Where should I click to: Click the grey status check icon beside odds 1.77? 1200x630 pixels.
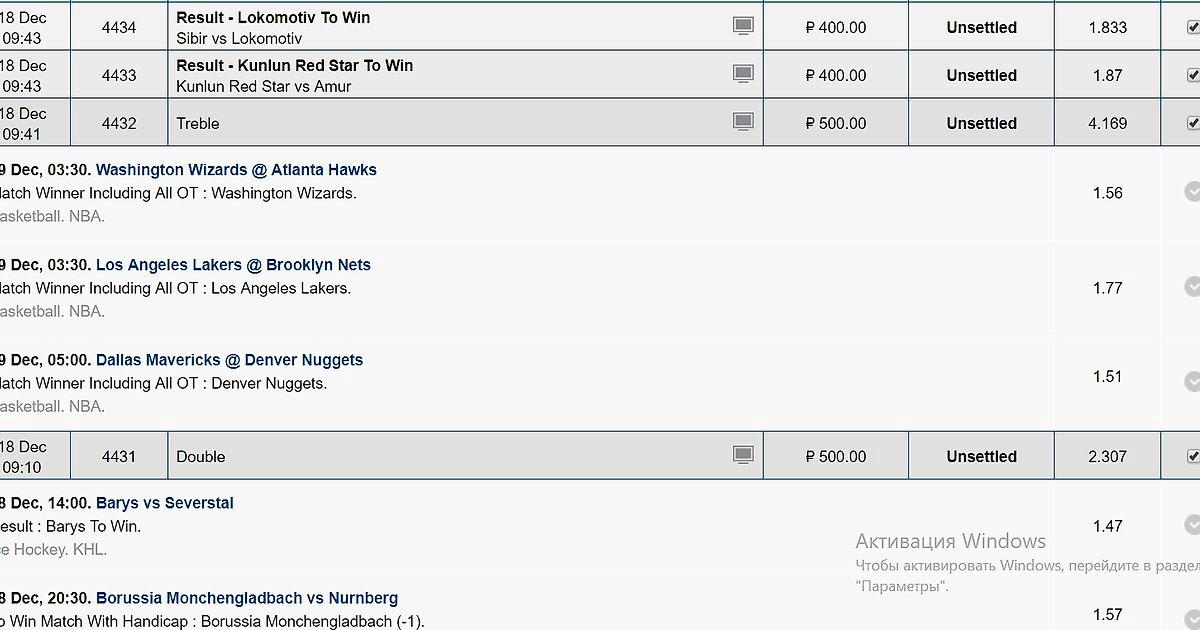tap(1192, 287)
